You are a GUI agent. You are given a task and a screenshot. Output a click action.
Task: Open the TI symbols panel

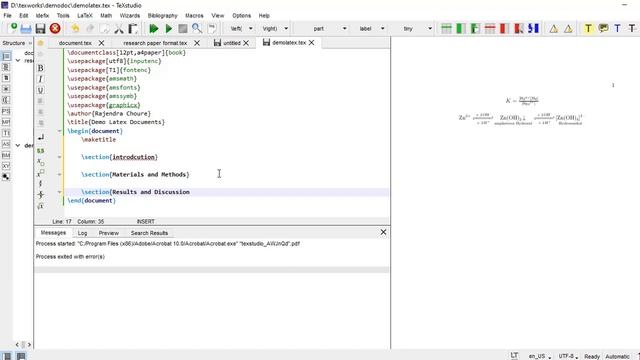coord(6,133)
